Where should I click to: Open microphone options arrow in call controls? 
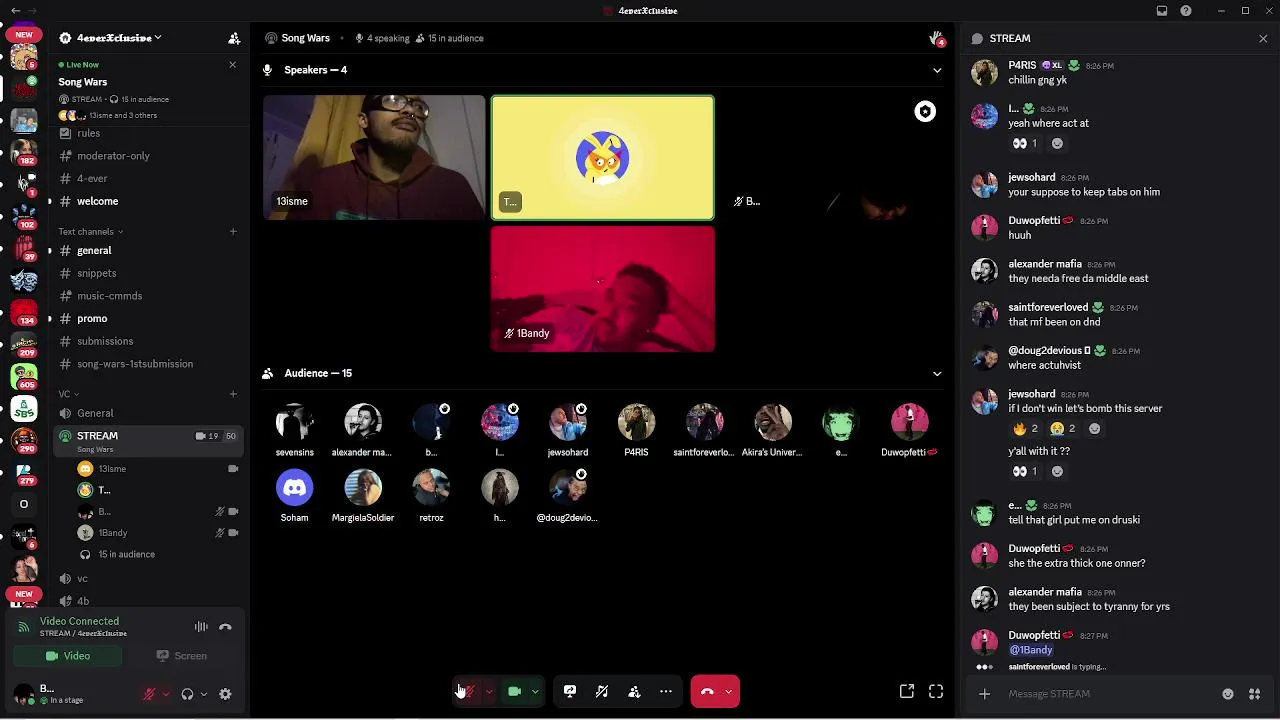(x=489, y=691)
